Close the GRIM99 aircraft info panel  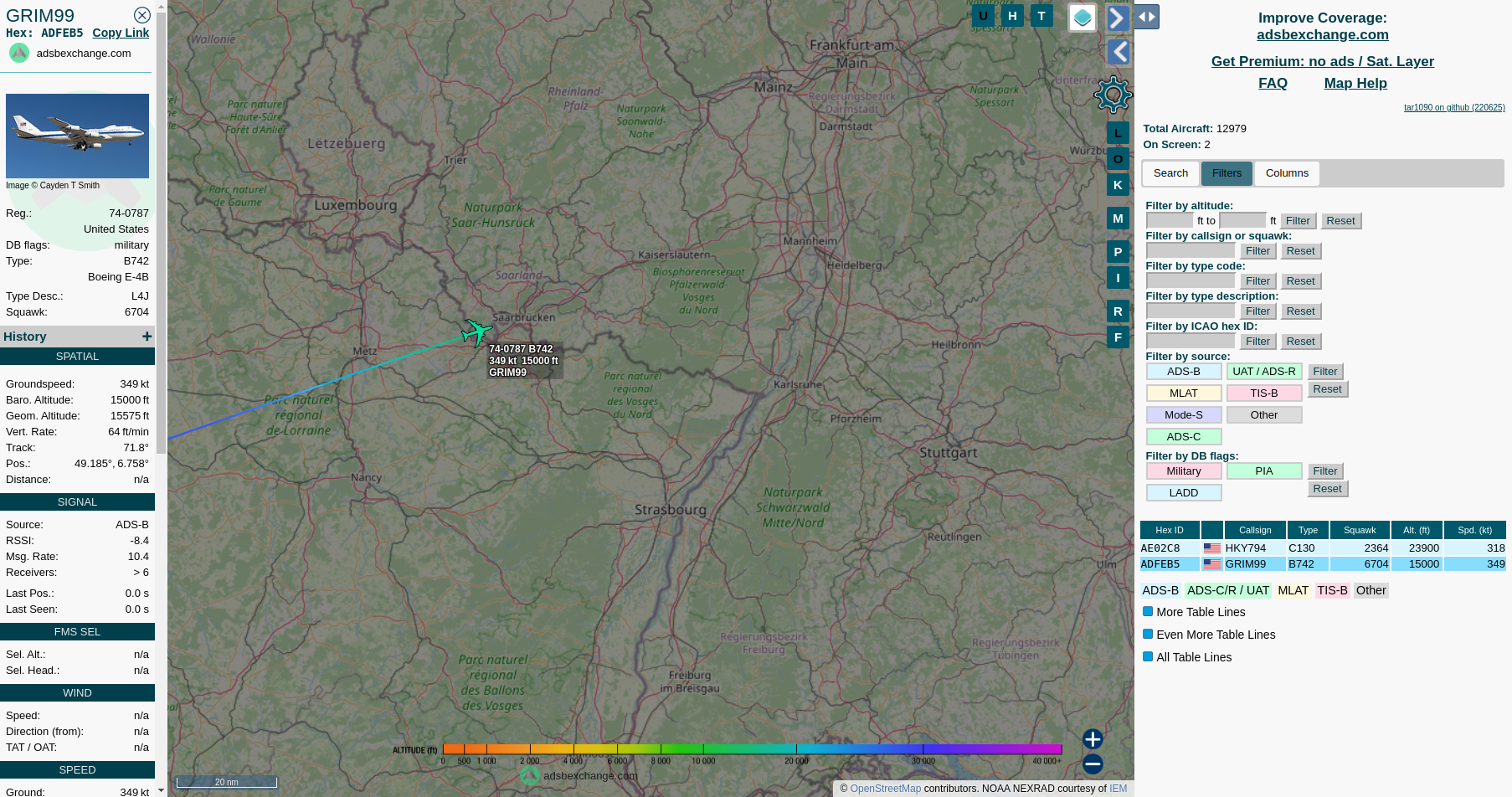coord(142,15)
